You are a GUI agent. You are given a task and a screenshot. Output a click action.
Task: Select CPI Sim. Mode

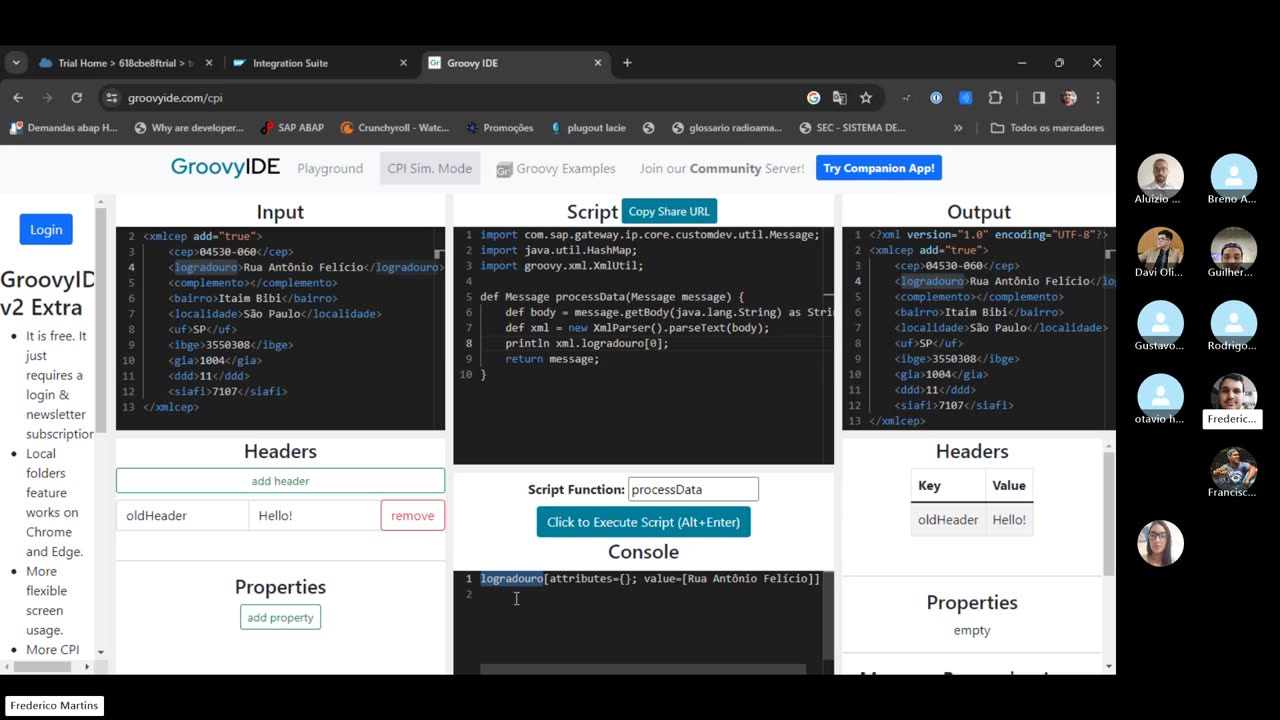tap(430, 168)
